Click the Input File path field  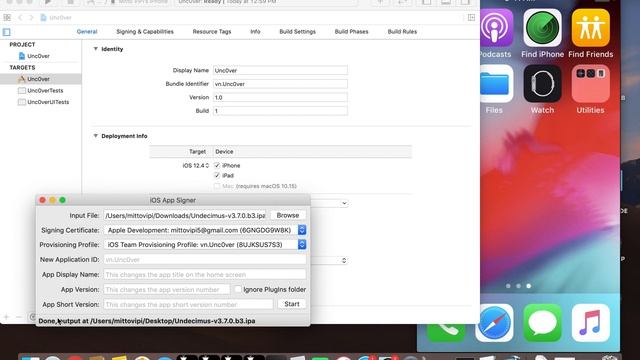(x=185, y=215)
